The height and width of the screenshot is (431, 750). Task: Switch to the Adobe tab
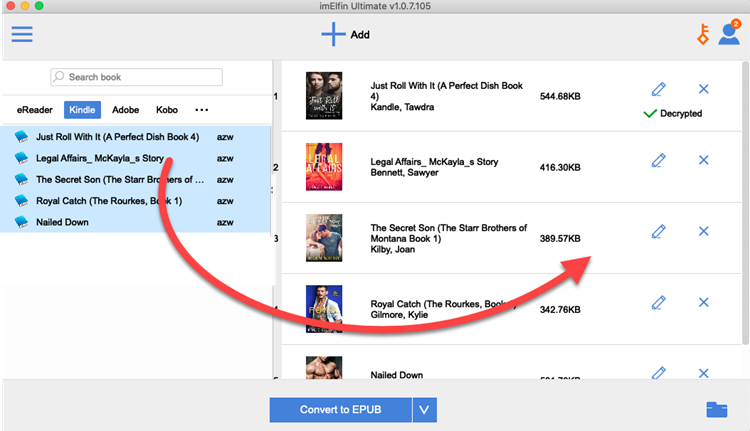125,110
